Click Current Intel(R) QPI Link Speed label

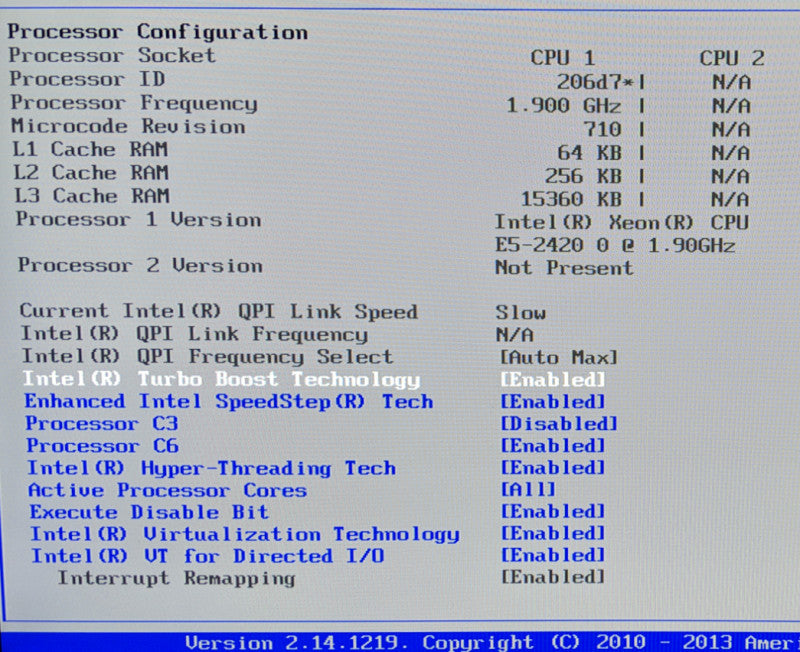tap(219, 312)
